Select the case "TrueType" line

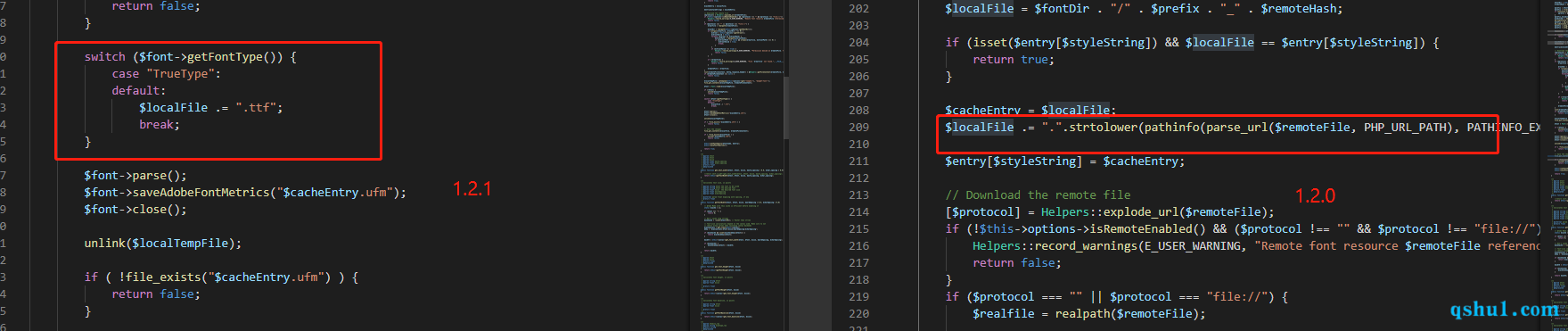[x=166, y=73]
